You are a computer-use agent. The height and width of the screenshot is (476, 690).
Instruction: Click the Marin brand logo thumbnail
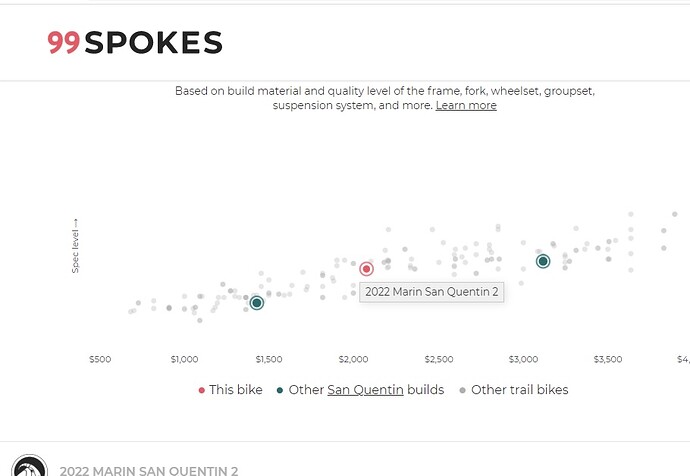point(30,468)
